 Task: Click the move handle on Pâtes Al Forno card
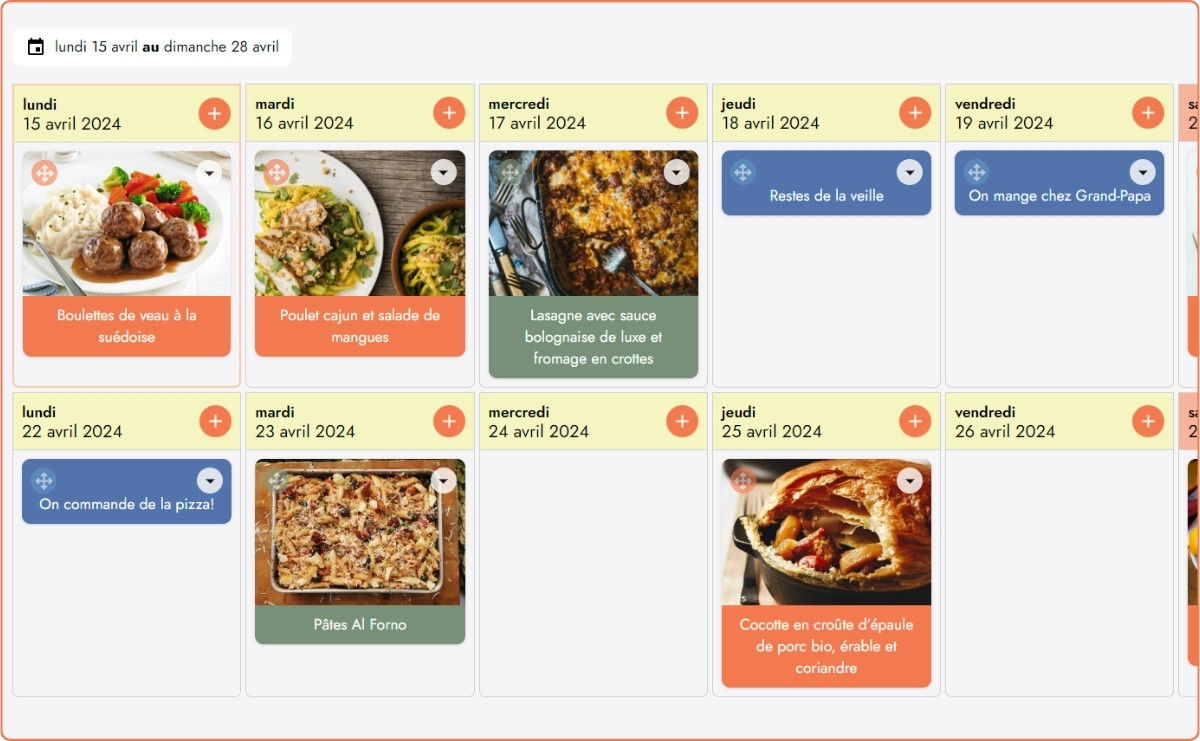(x=277, y=481)
